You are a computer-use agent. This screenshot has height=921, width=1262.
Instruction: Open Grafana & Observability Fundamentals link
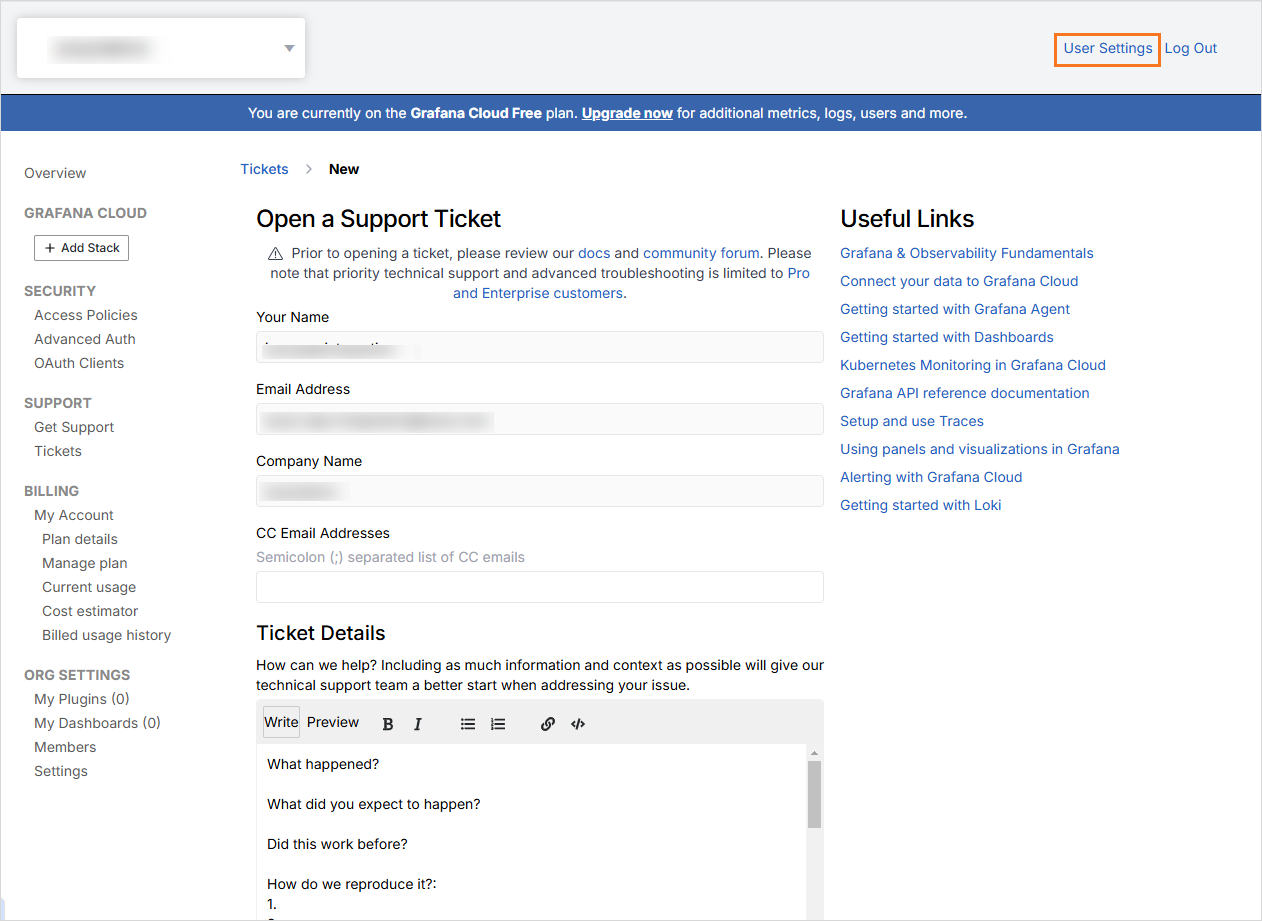pos(967,253)
